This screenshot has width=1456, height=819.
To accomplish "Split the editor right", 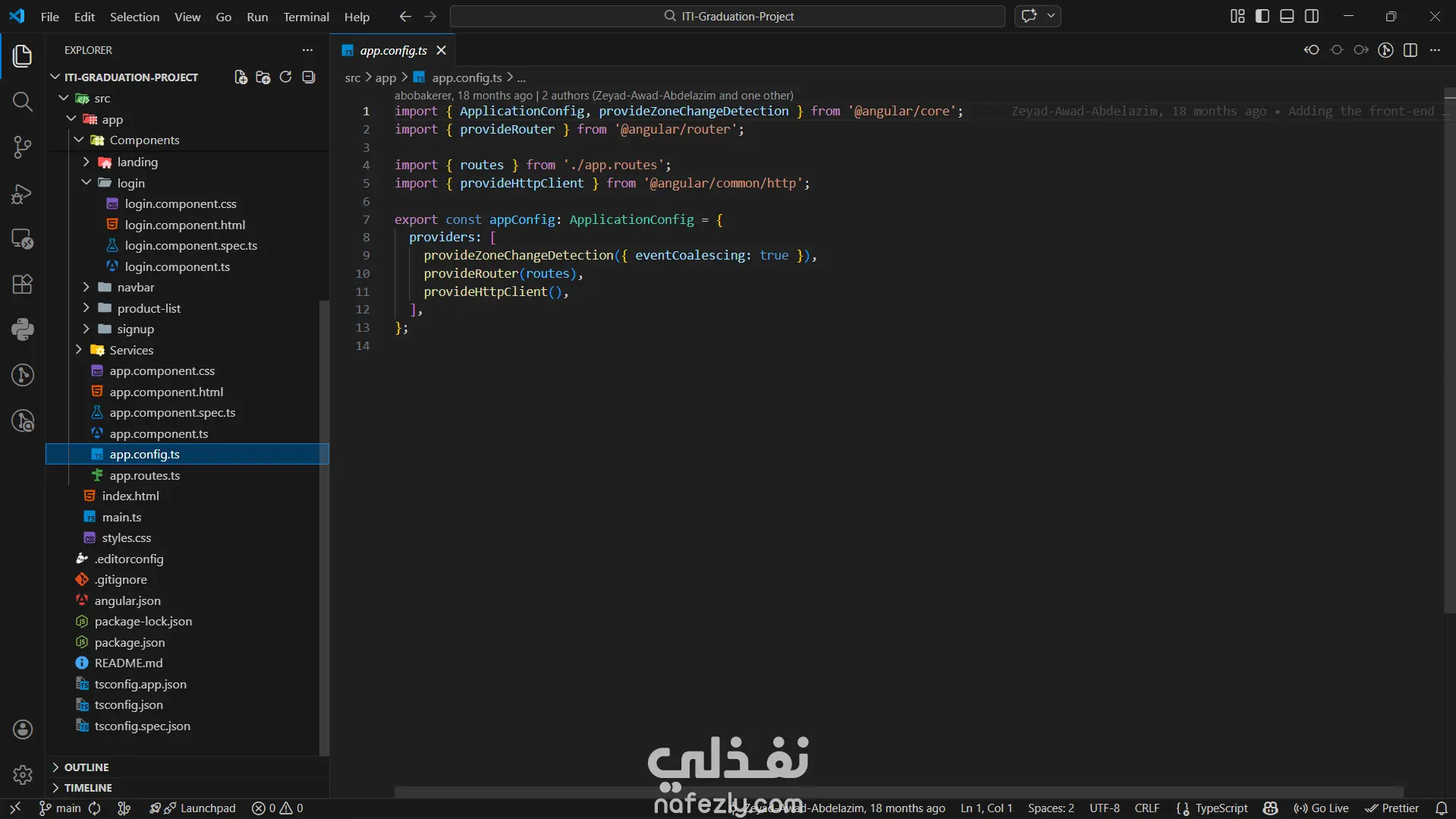I will (1410, 50).
